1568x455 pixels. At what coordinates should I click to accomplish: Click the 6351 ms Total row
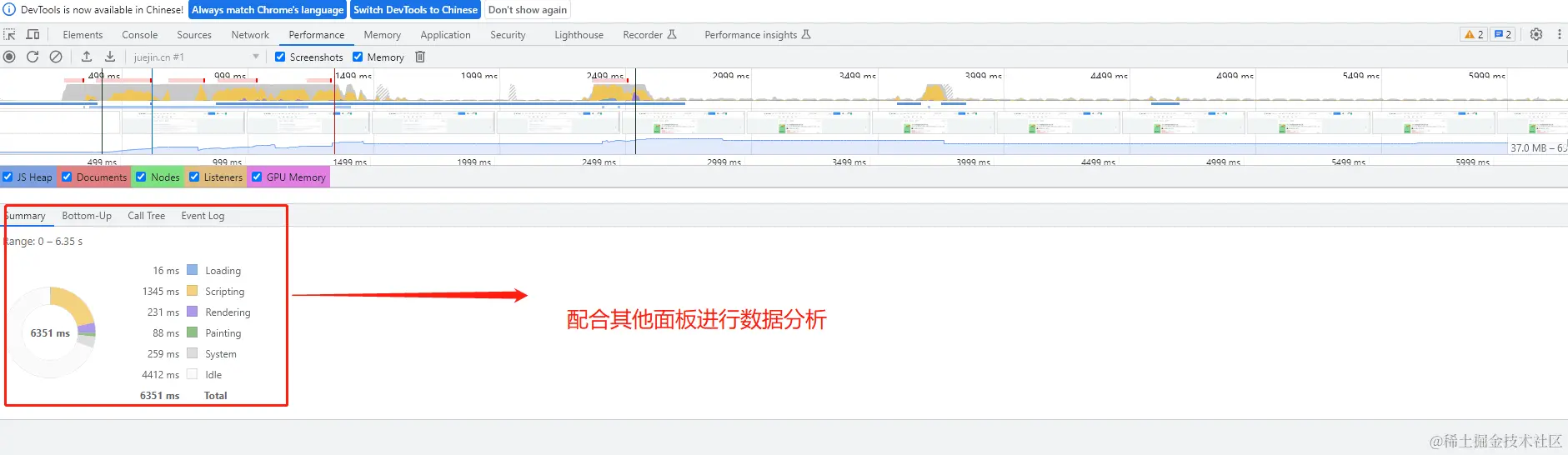(x=183, y=396)
